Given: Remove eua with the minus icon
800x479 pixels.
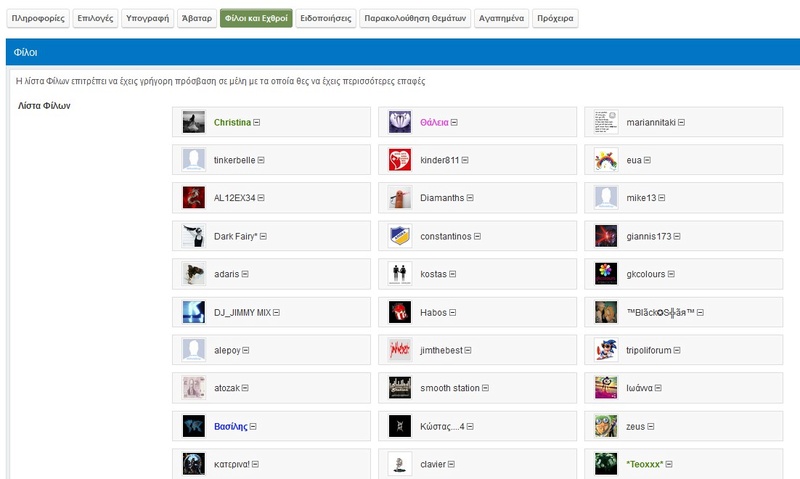Looking at the screenshot, I should pyautogui.click(x=647, y=160).
